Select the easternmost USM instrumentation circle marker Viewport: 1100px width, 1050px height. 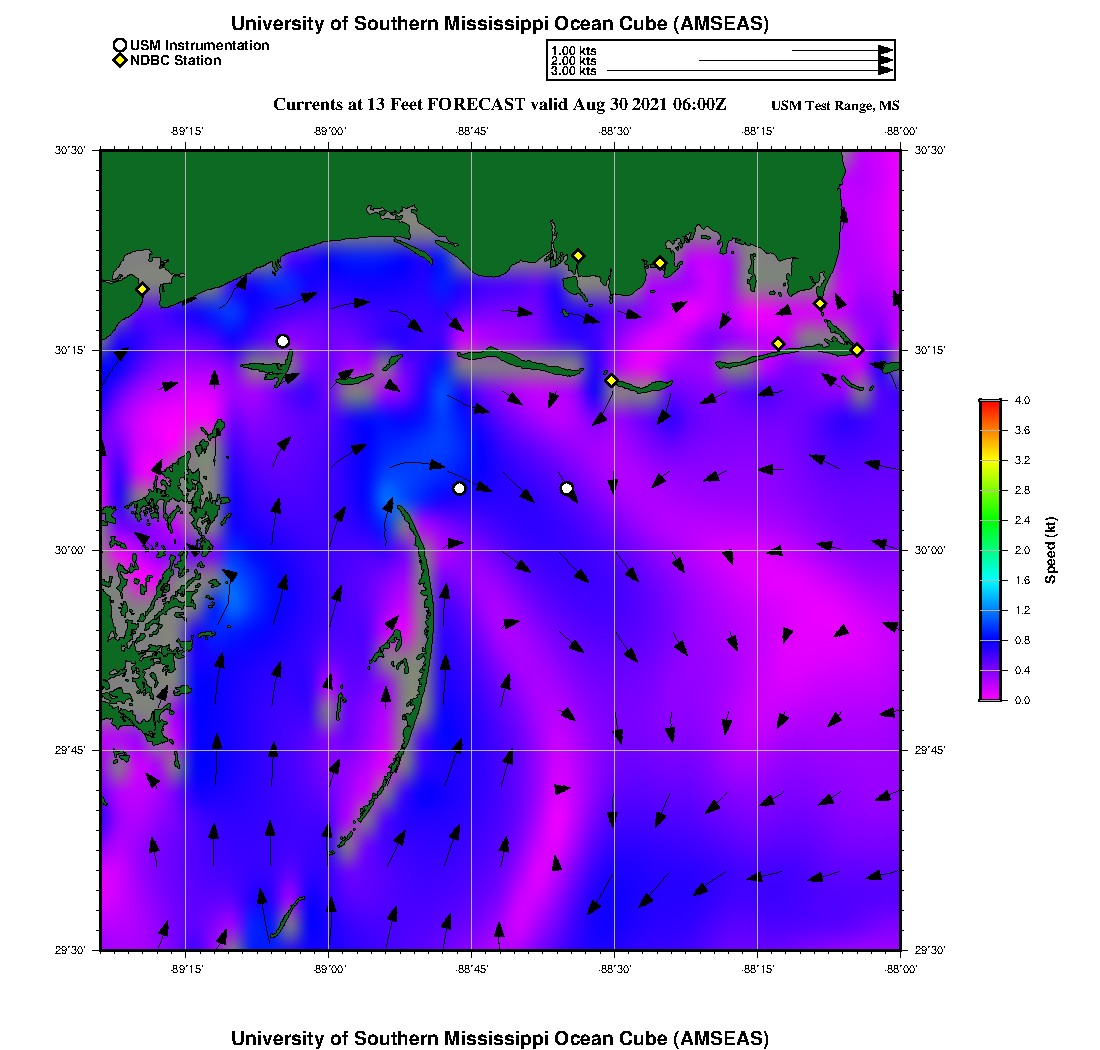[567, 488]
